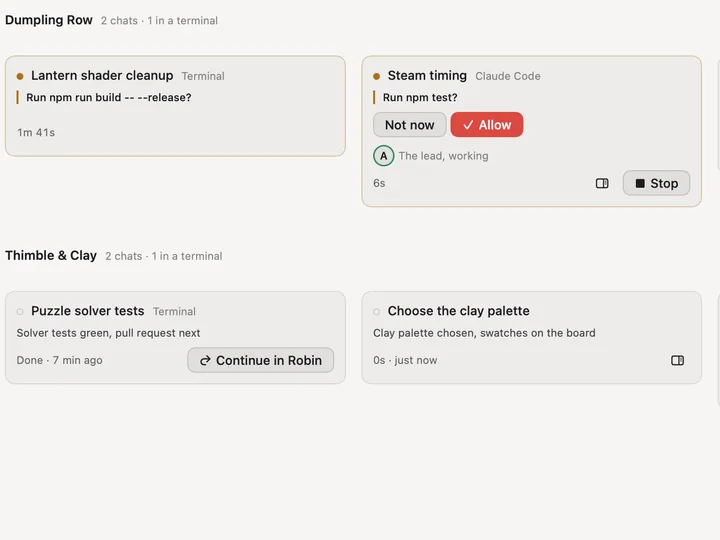This screenshot has height=540, width=720.
Task: Click the Claude Code label on Steam timing
Action: tap(508, 76)
